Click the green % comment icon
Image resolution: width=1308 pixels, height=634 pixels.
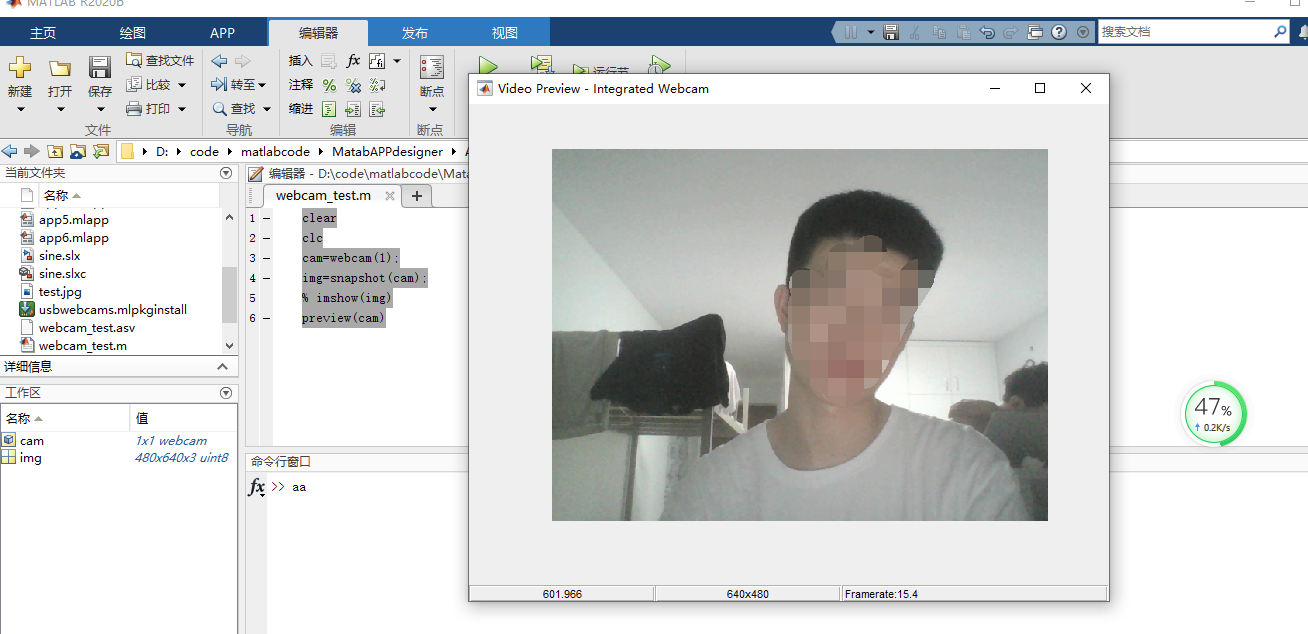click(329, 85)
